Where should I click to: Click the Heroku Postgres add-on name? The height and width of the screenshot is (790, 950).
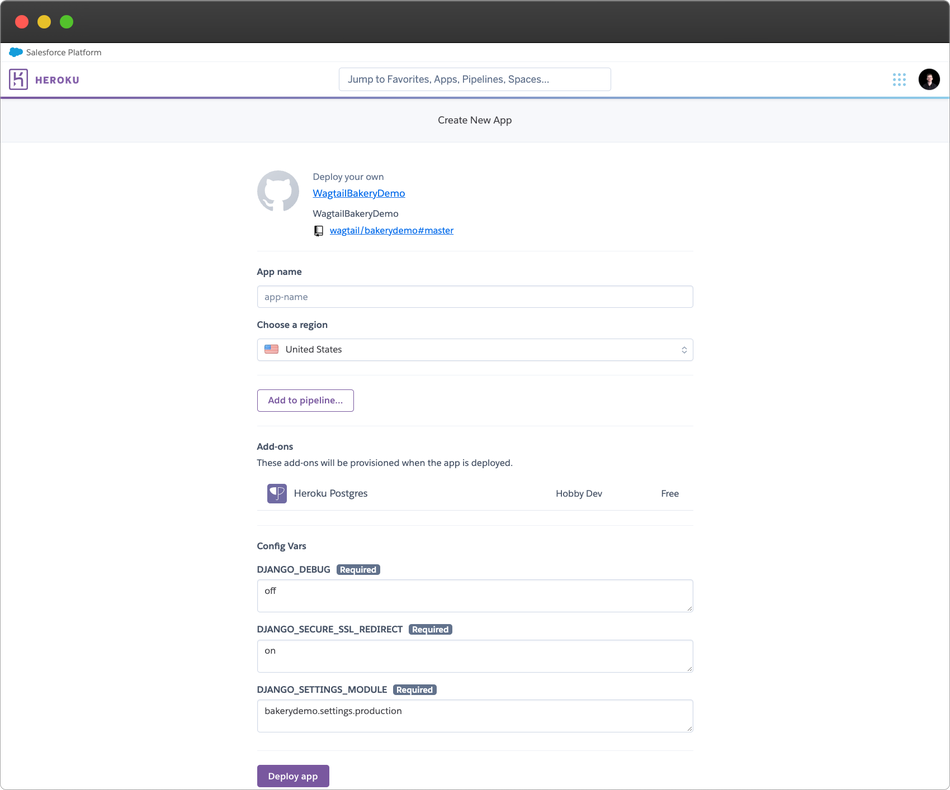pos(331,494)
